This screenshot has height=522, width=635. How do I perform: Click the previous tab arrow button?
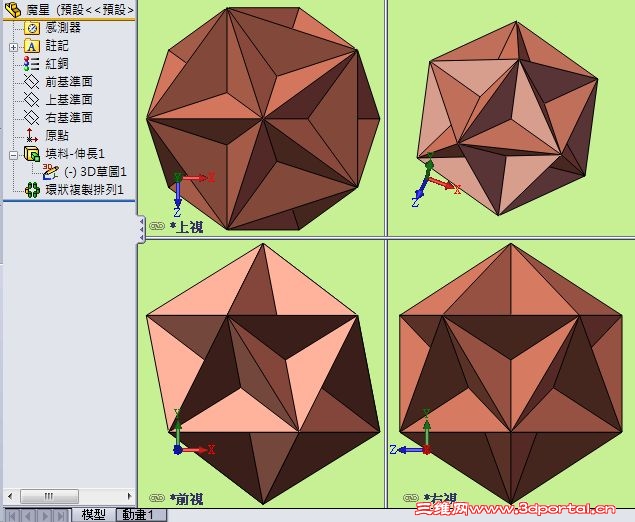tap(29, 516)
